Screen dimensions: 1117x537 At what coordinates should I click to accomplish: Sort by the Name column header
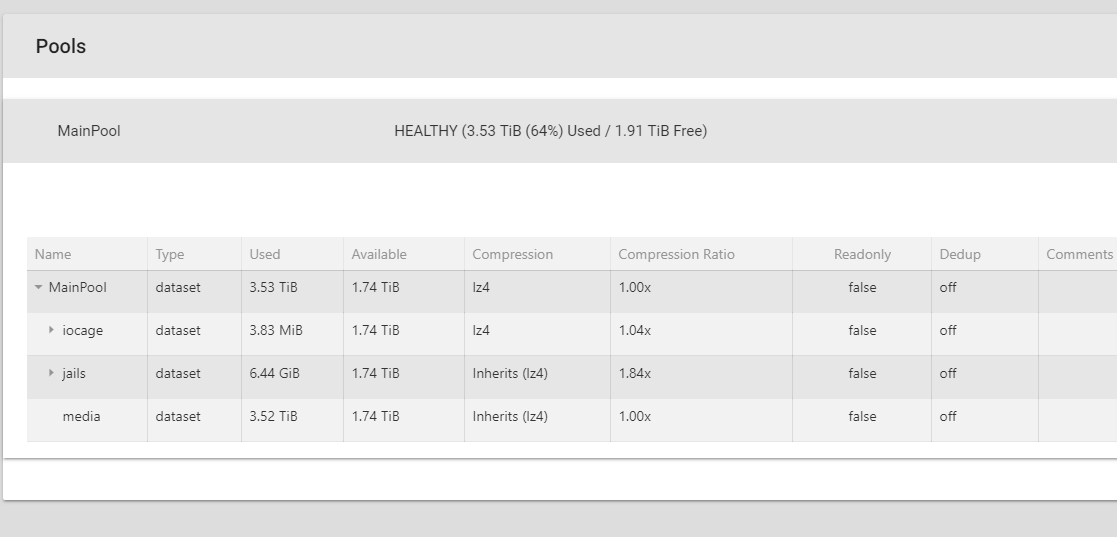point(53,254)
